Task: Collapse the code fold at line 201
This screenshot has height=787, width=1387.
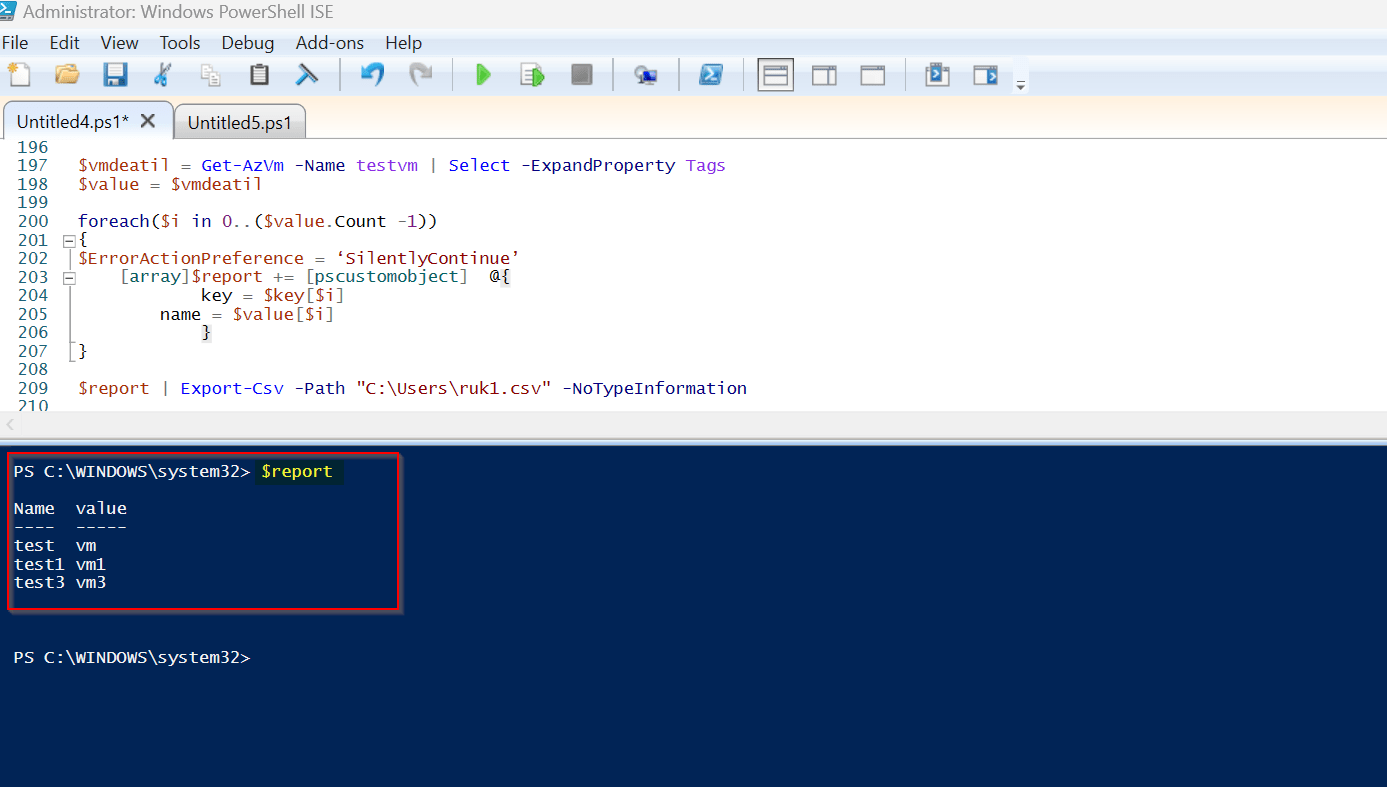Action: click(68, 240)
